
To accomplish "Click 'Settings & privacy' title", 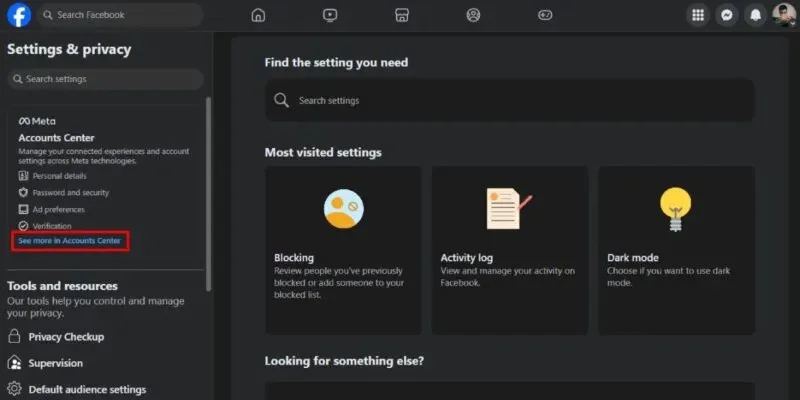I will coord(69,49).
